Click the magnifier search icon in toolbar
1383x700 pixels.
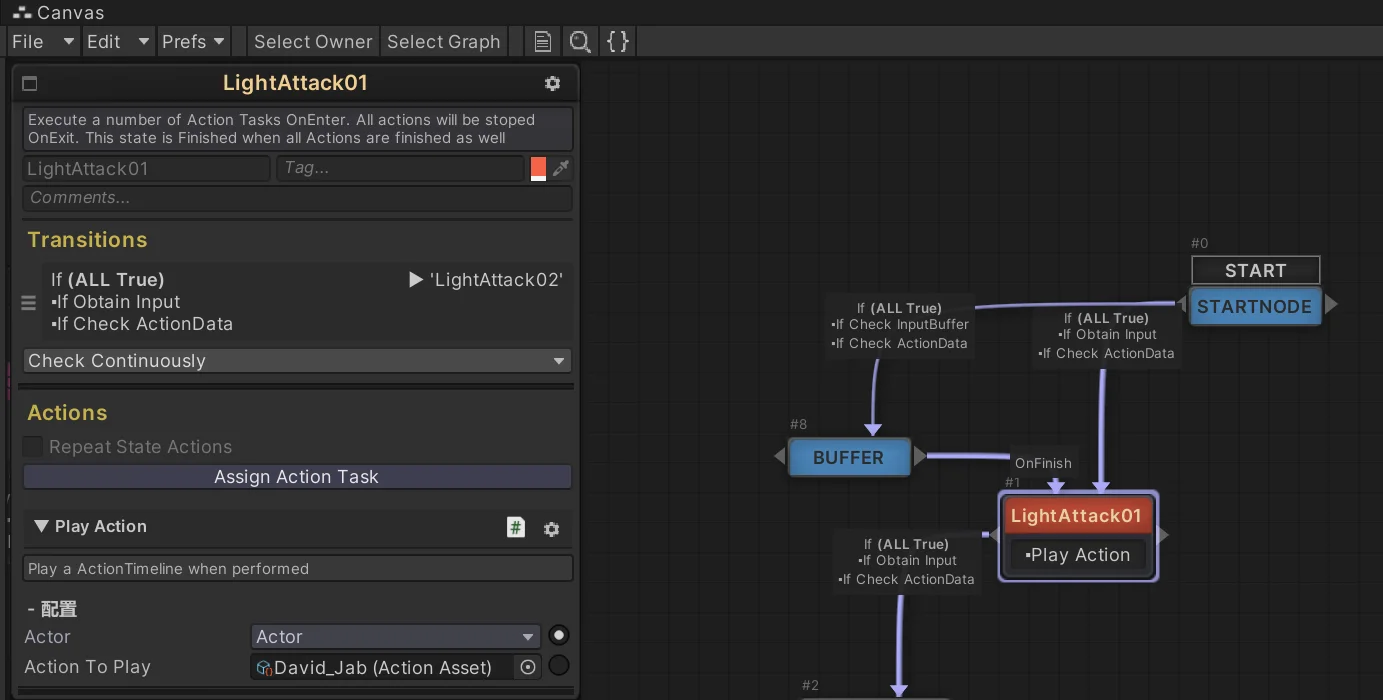coord(580,42)
